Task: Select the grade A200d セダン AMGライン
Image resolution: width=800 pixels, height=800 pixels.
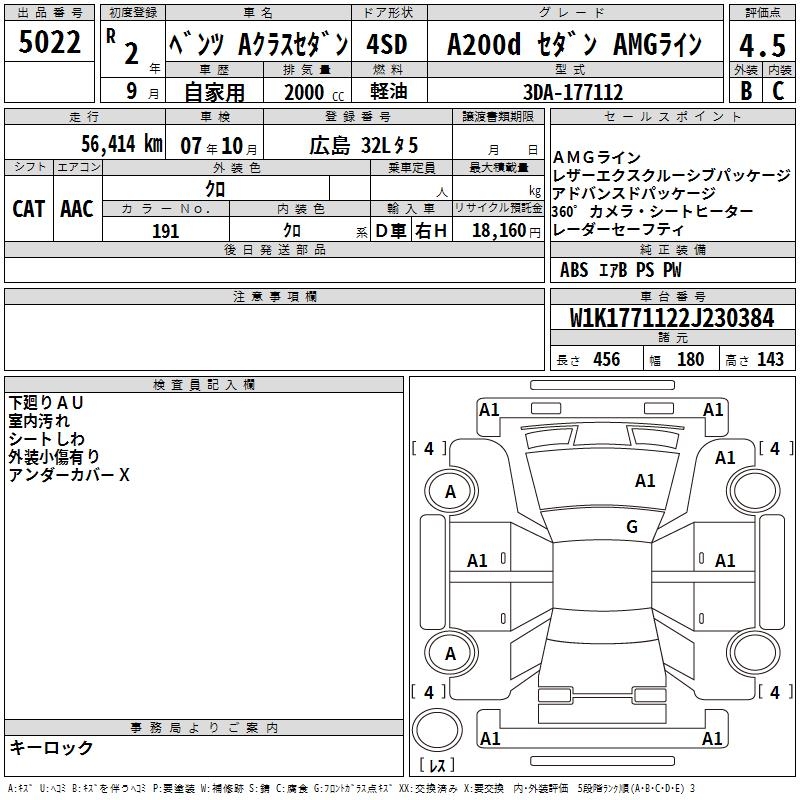Action: point(573,44)
